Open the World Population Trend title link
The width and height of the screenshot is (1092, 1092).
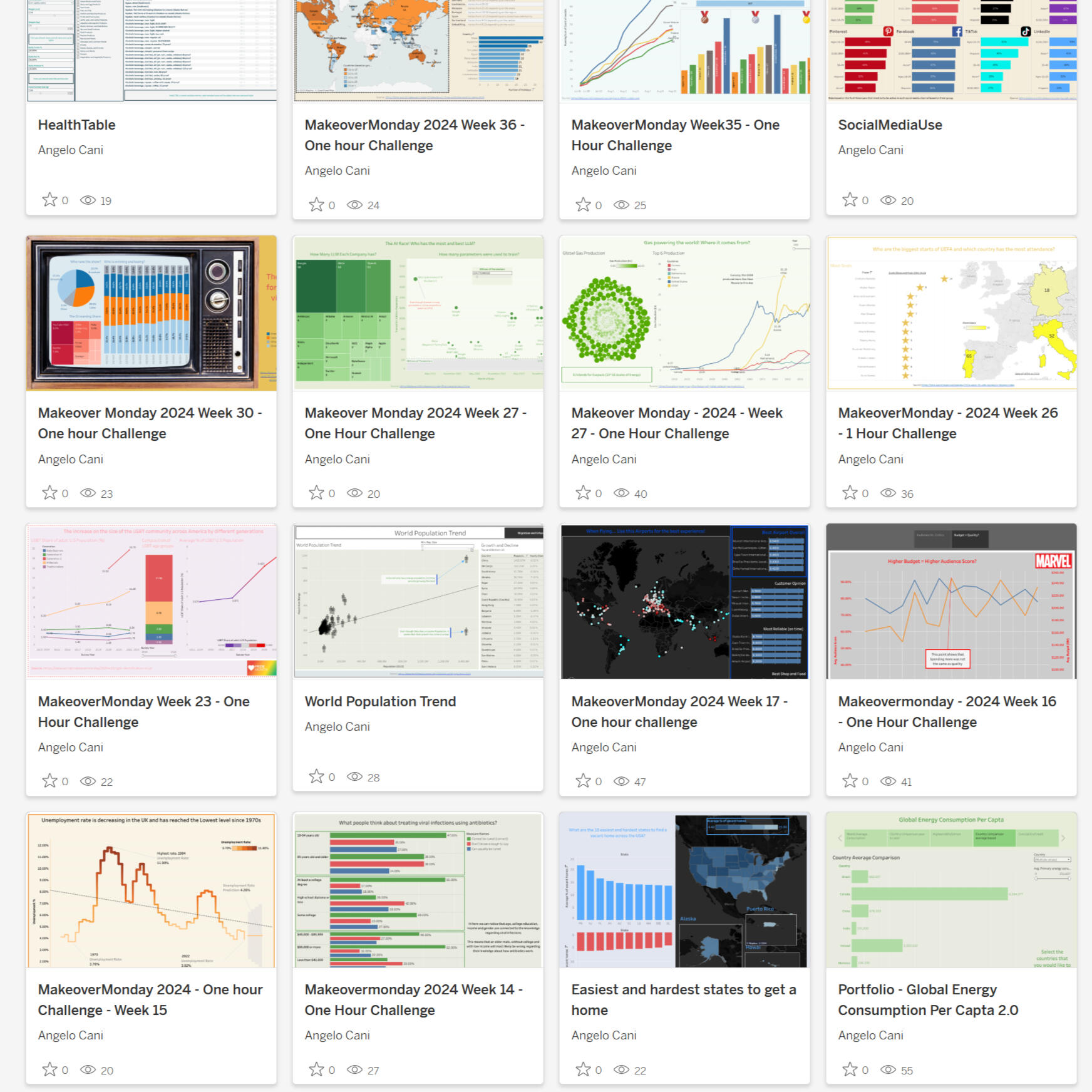[380, 702]
